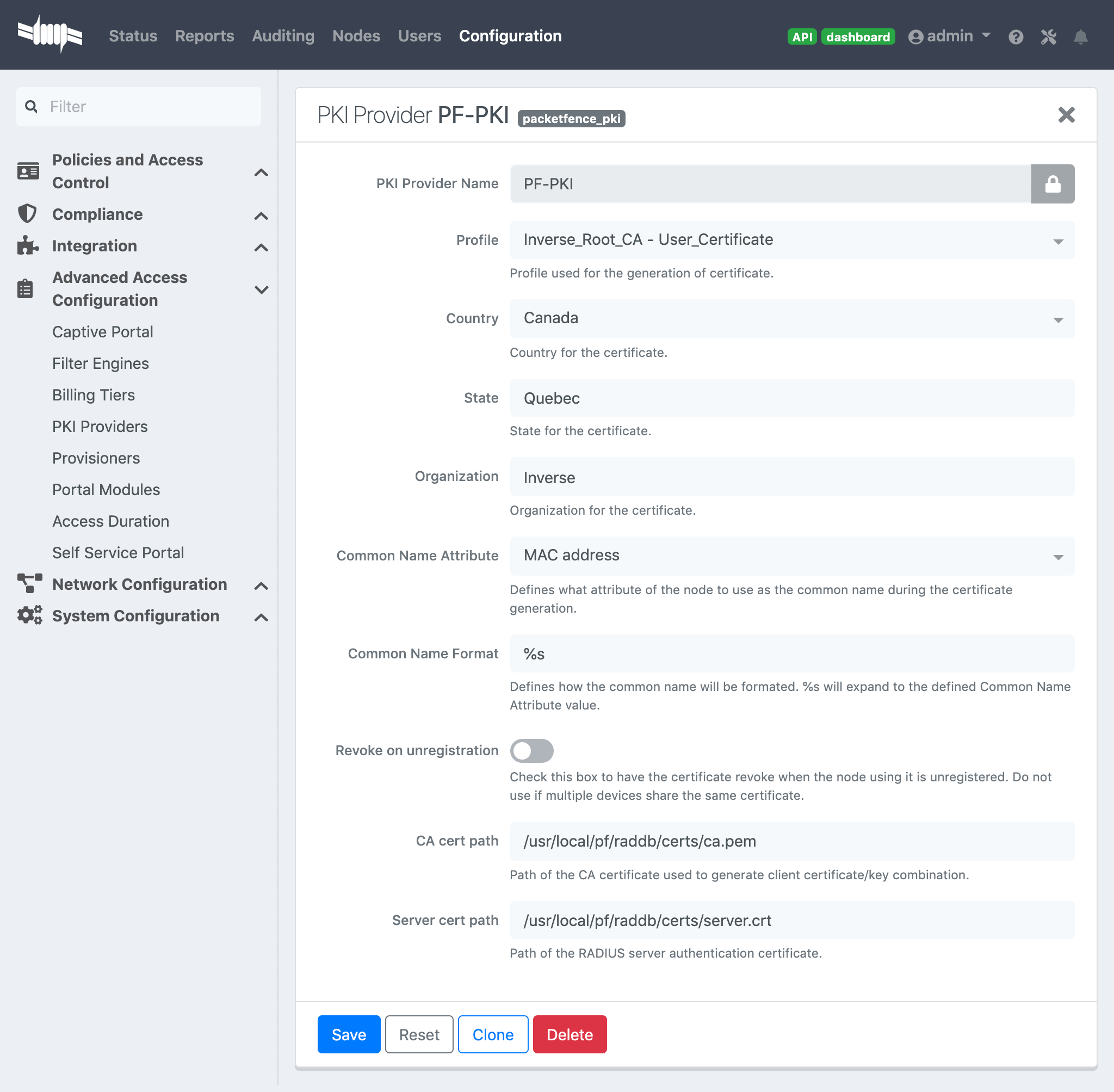Open the notifications bell icon
Screen dimensions: 1114x1092
click(1080, 38)
